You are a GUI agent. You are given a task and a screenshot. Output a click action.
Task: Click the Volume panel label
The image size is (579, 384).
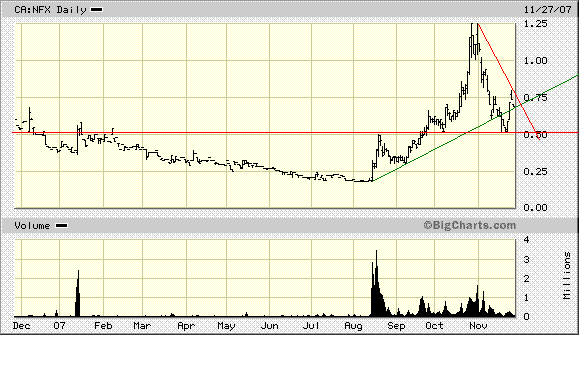32,226
